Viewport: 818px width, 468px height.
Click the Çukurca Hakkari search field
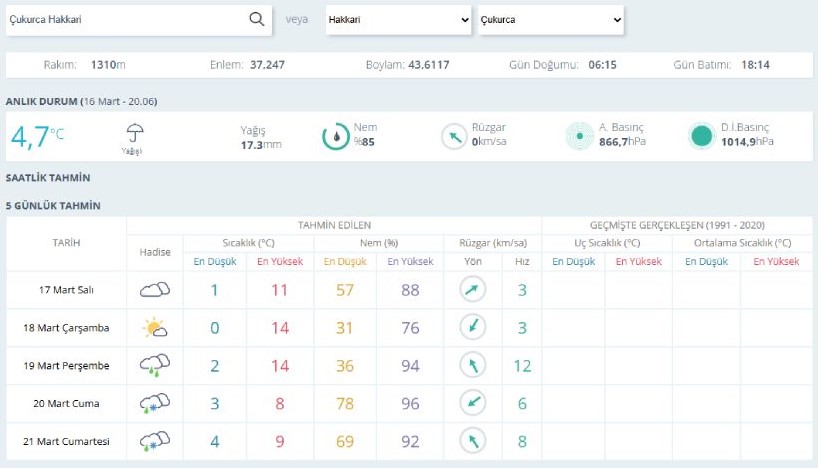click(125, 20)
